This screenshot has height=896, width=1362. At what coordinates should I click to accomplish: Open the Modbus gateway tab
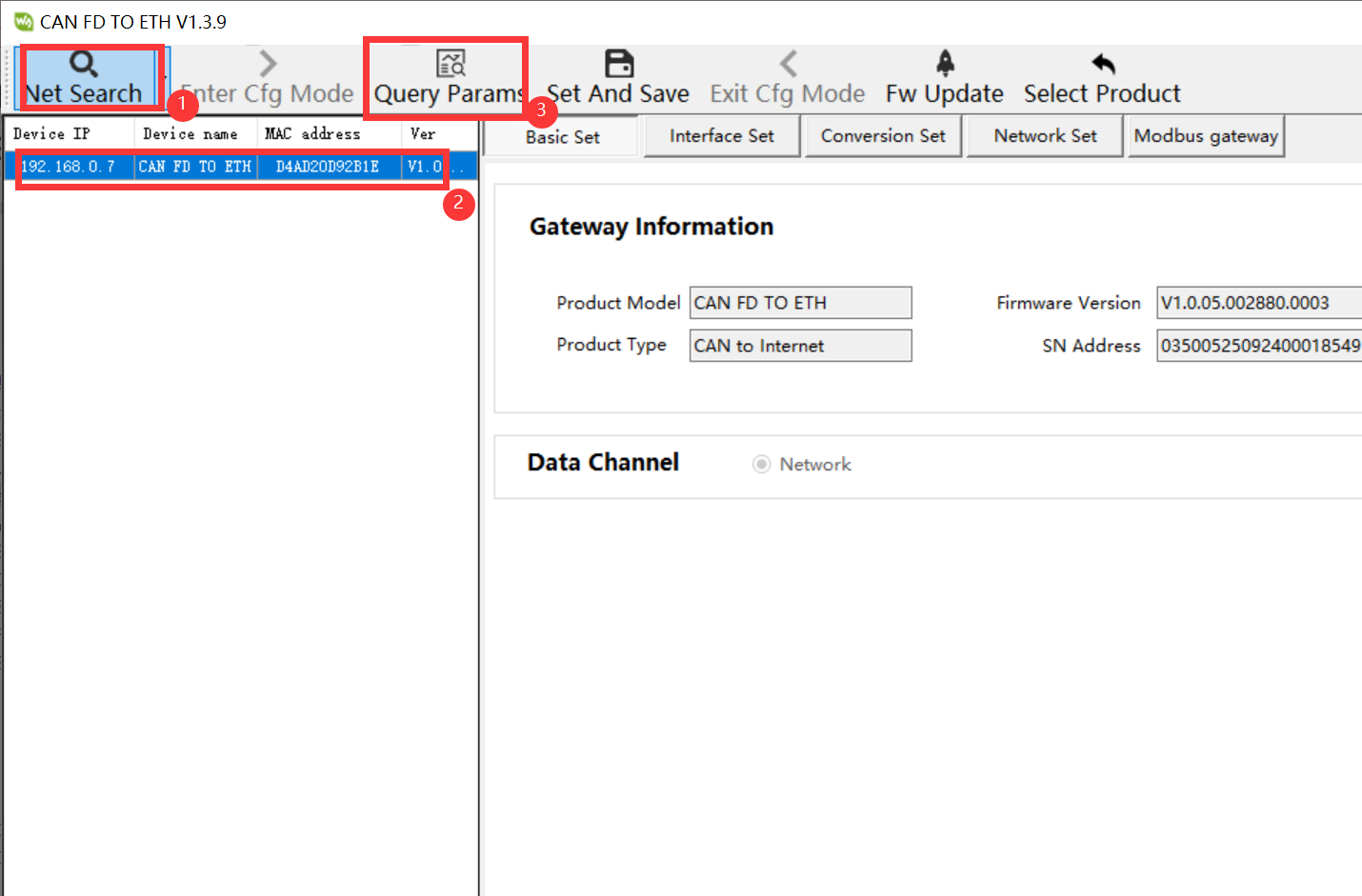[x=1205, y=136]
